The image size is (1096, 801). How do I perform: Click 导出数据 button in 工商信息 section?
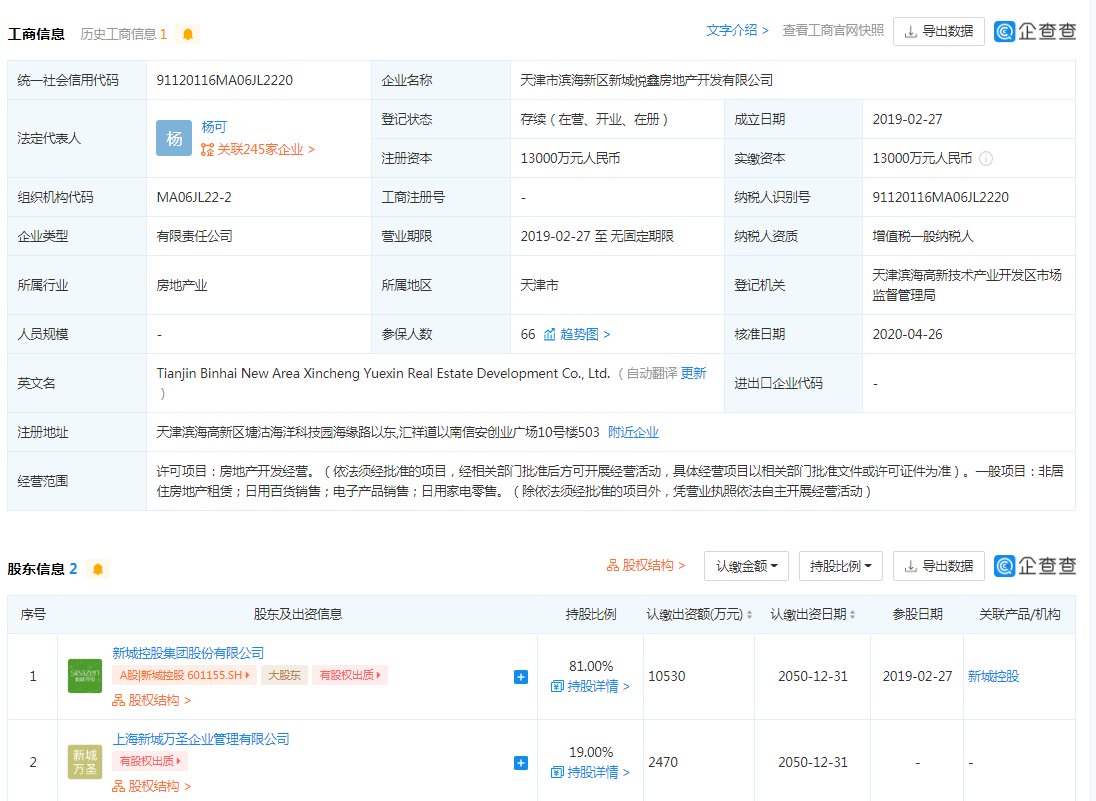[938, 31]
